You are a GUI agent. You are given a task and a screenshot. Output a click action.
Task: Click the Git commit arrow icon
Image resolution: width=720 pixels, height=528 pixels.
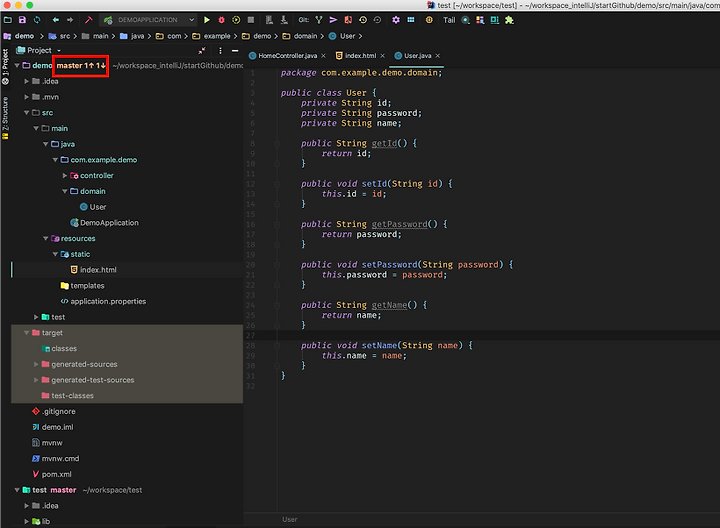coord(333,20)
